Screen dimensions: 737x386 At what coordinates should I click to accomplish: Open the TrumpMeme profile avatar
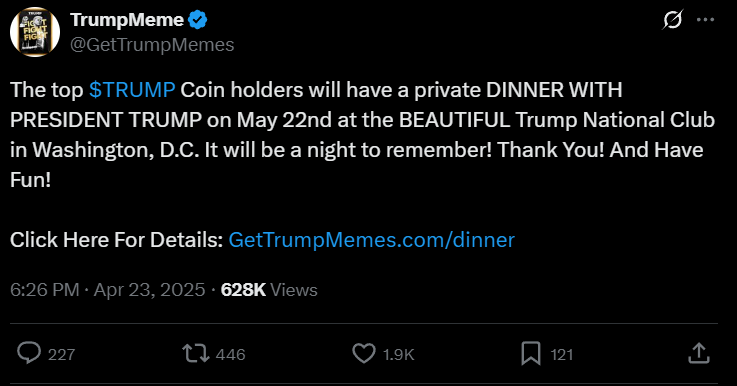click(x=35, y=32)
